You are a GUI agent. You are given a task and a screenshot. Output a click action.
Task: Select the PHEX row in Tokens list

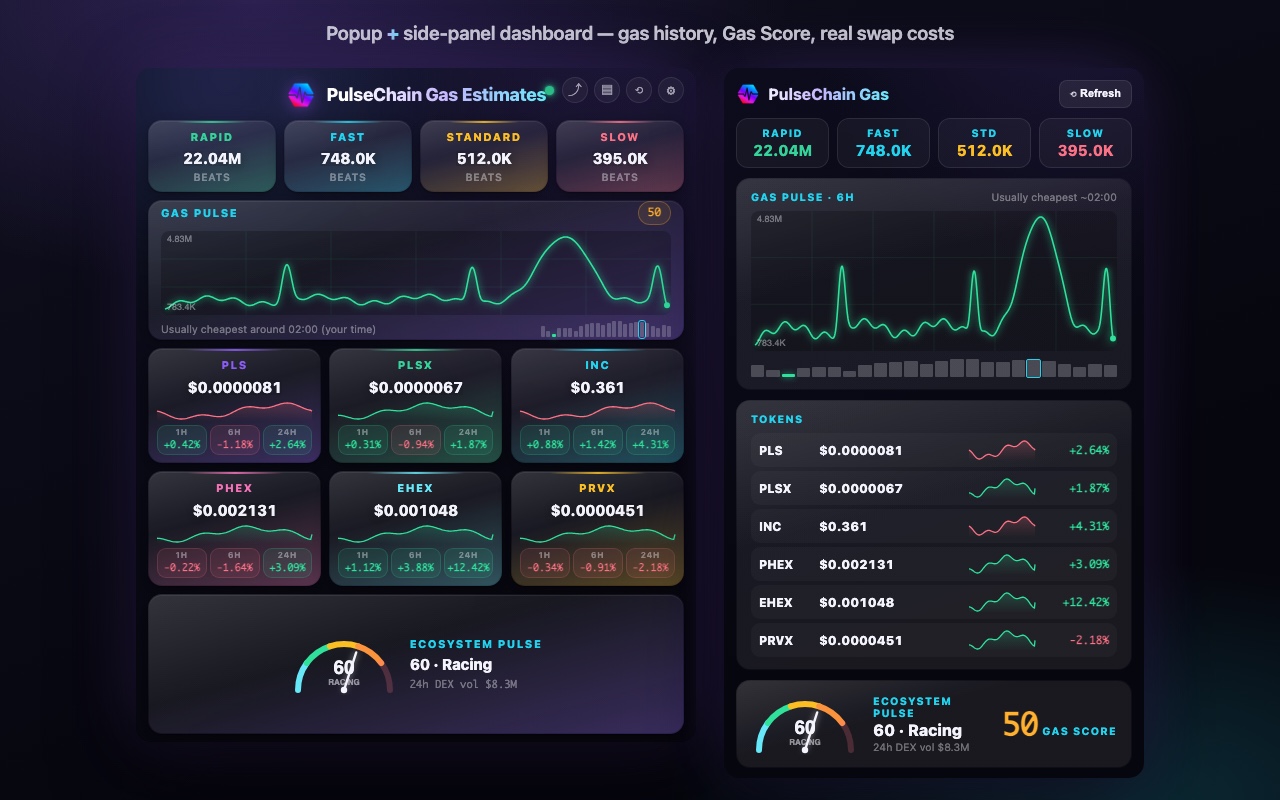coord(934,564)
